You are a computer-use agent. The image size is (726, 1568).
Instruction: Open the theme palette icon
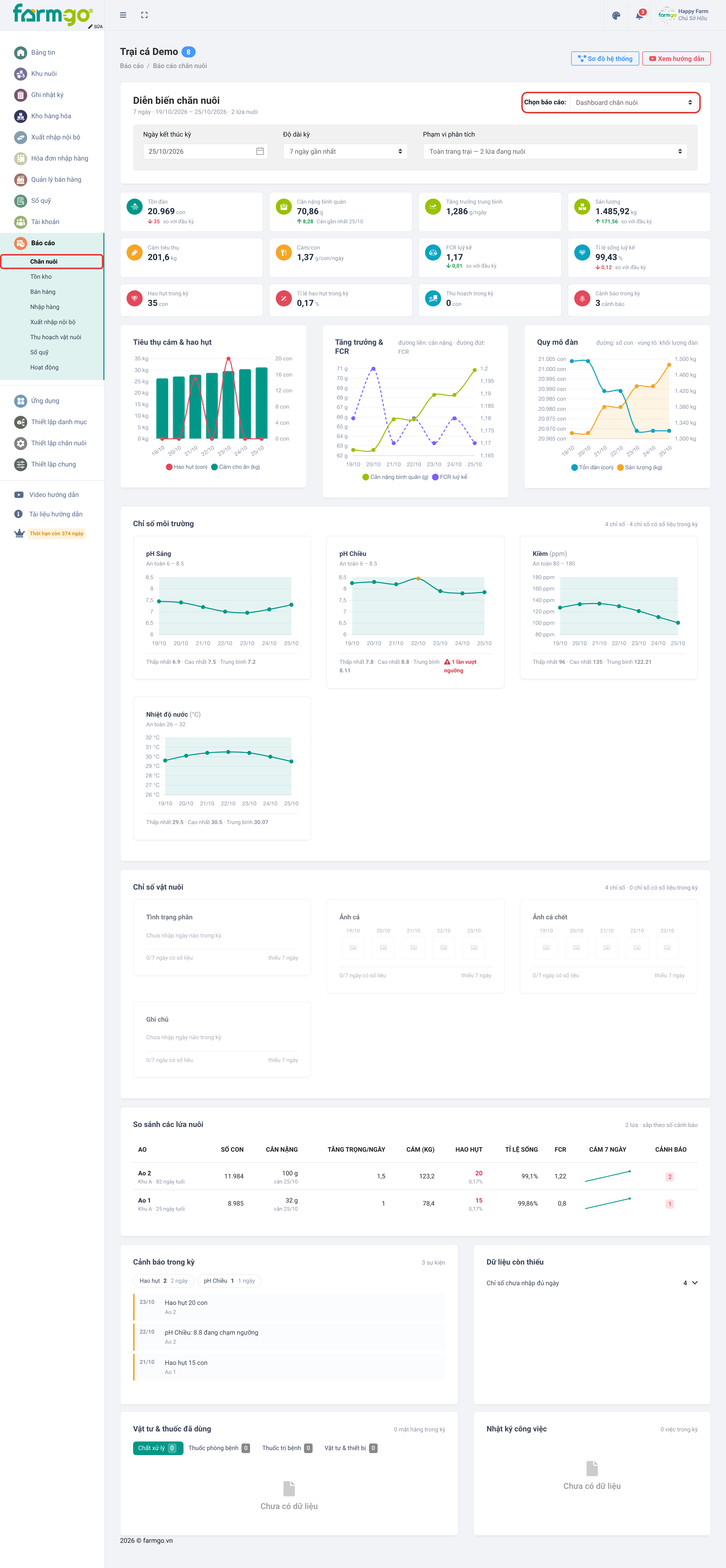pos(616,16)
